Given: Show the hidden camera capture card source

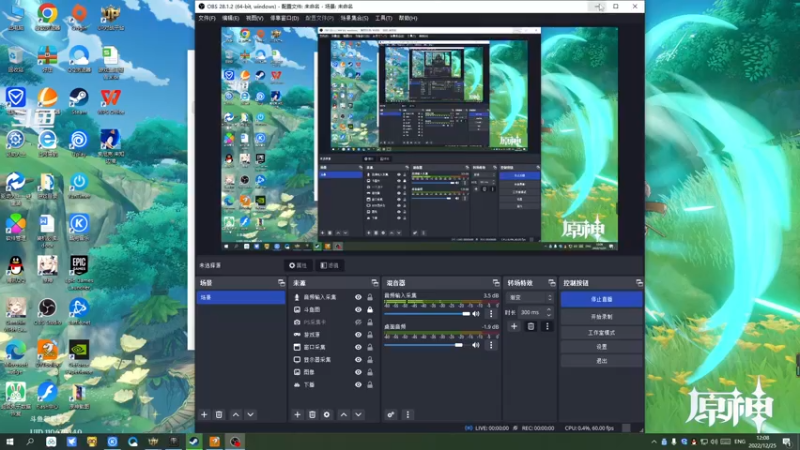Looking at the screenshot, I should (358, 322).
